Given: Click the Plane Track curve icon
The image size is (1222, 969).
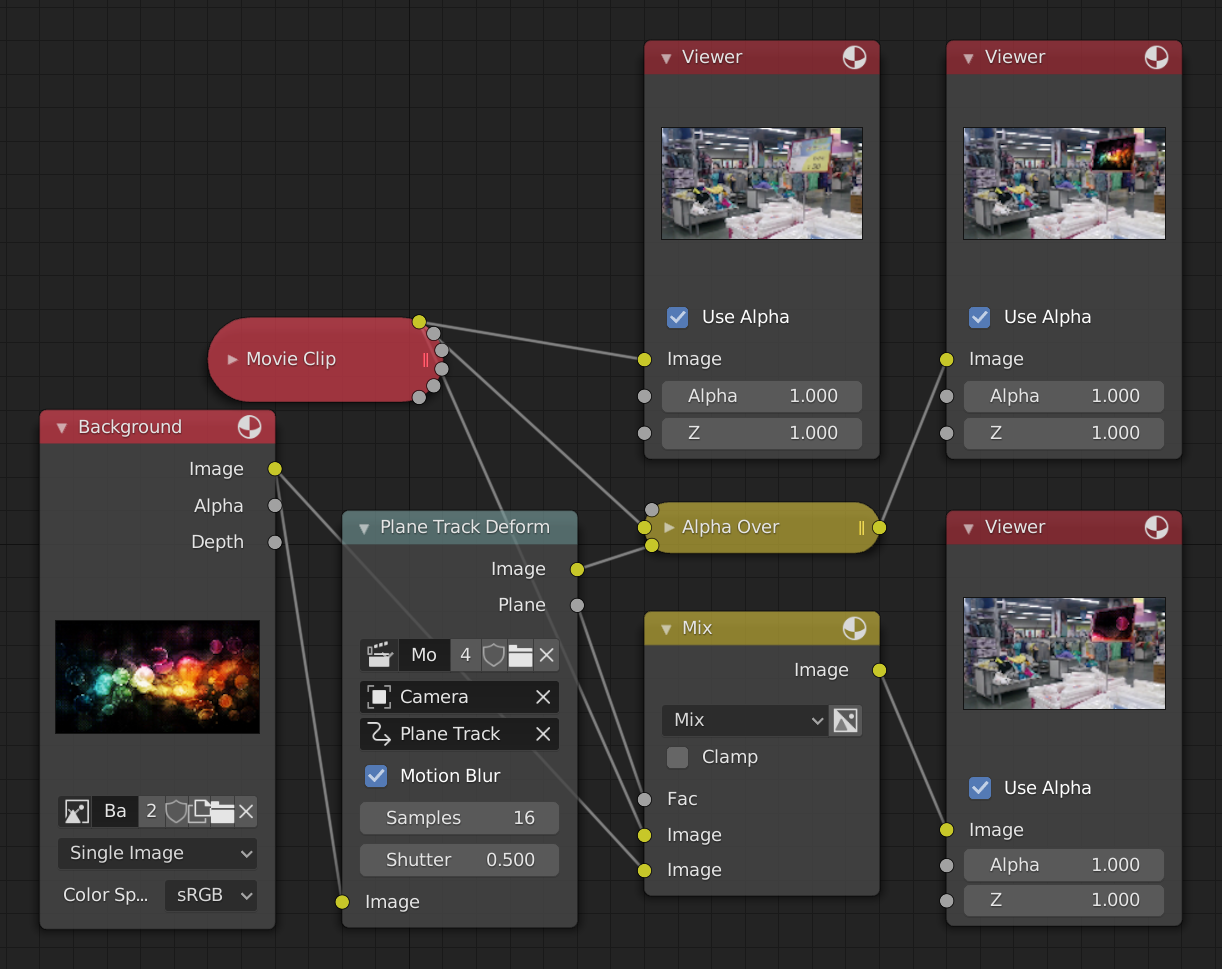Looking at the screenshot, I should [379, 734].
